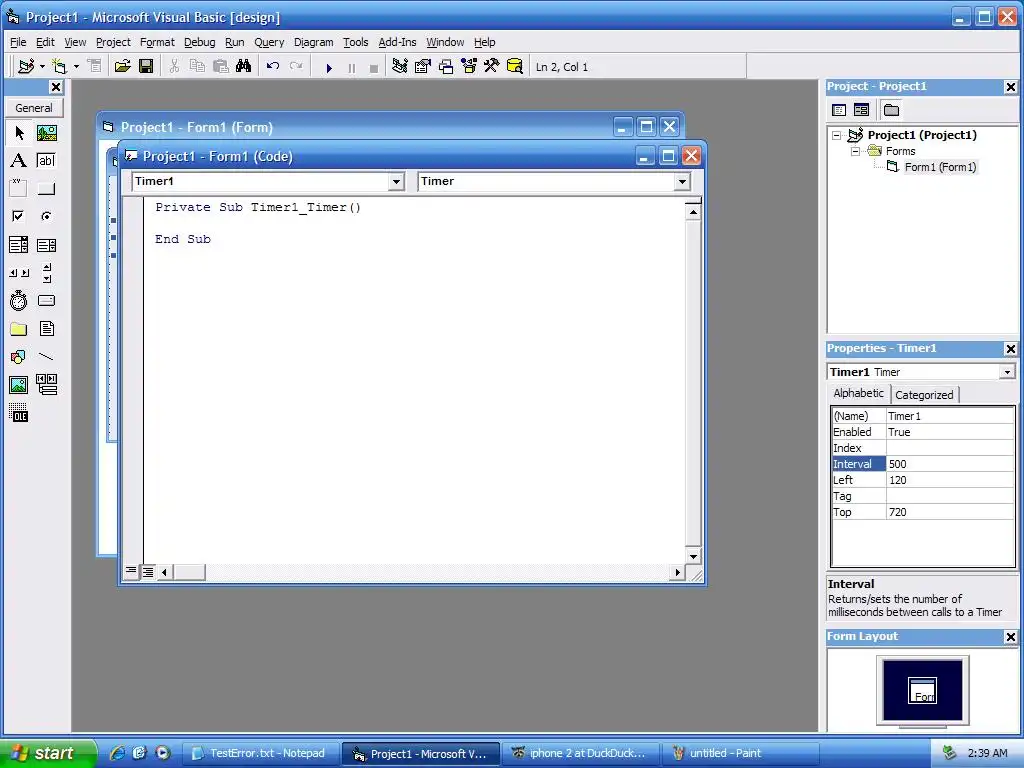Select the Timer control tool
This screenshot has width=1024, height=768.
(x=19, y=300)
